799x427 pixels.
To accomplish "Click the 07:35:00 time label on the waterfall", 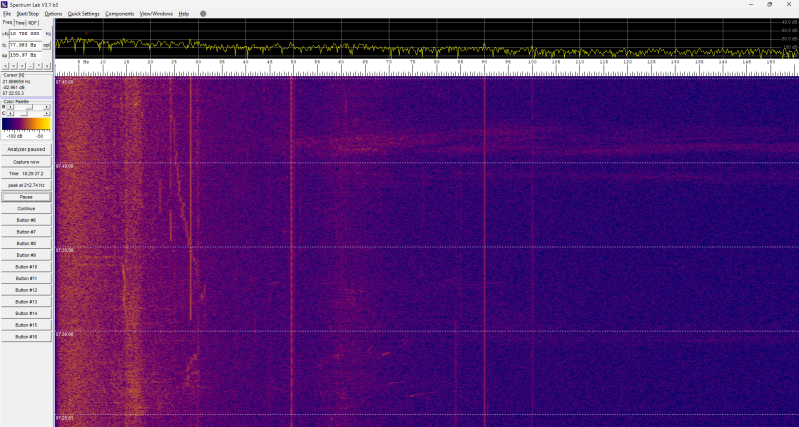I will pyautogui.click(x=65, y=250).
